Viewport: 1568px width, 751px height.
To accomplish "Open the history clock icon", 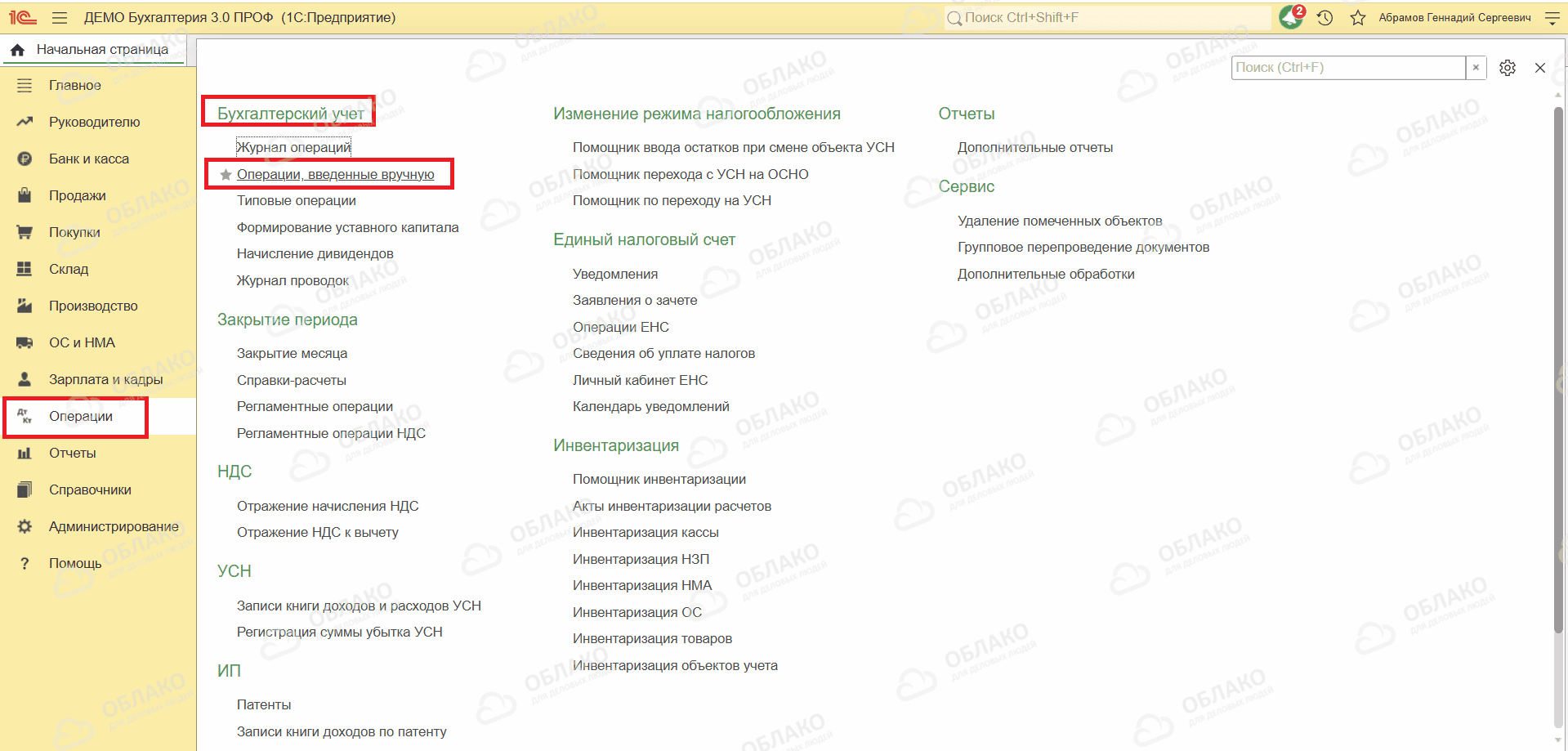I will pyautogui.click(x=1325, y=17).
